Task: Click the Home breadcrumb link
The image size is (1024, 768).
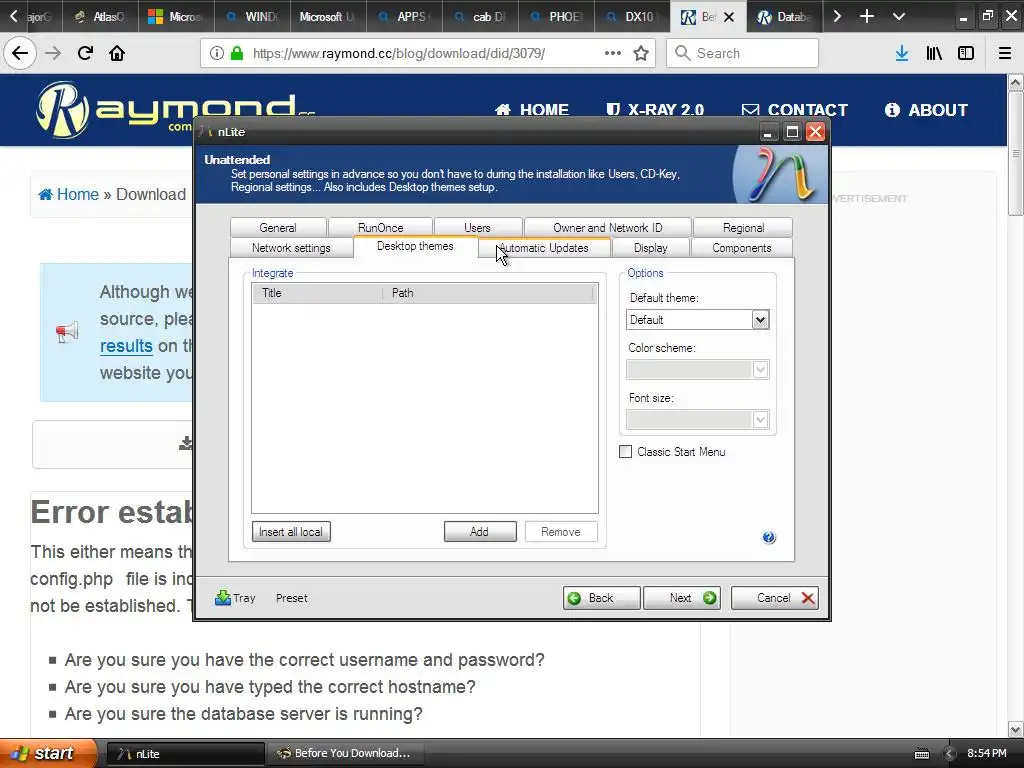Action: click(69, 194)
